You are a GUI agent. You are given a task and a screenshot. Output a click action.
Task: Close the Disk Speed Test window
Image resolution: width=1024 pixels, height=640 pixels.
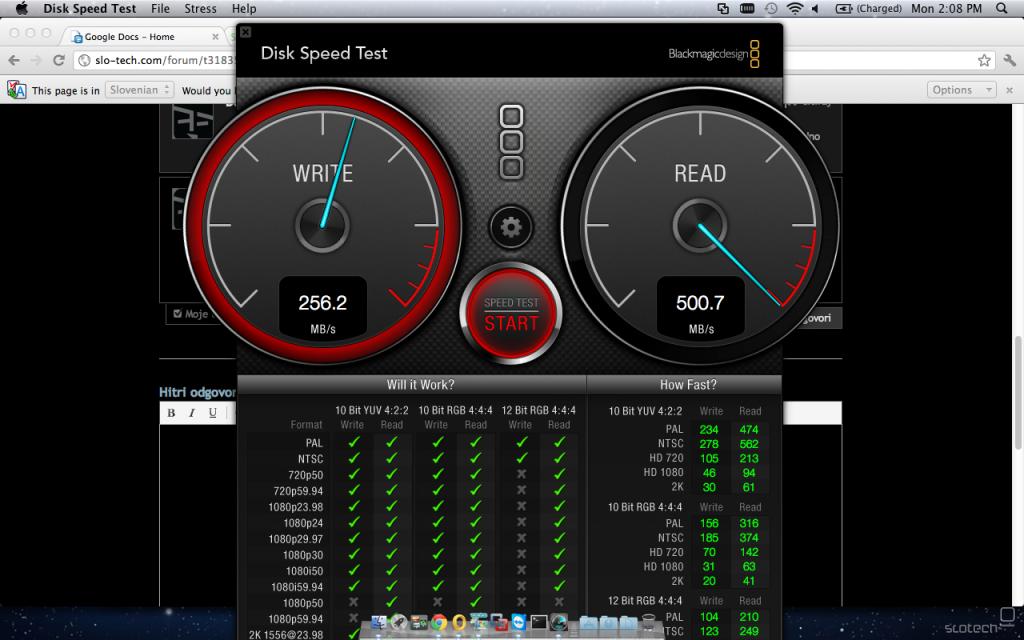pyautogui.click(x=246, y=31)
